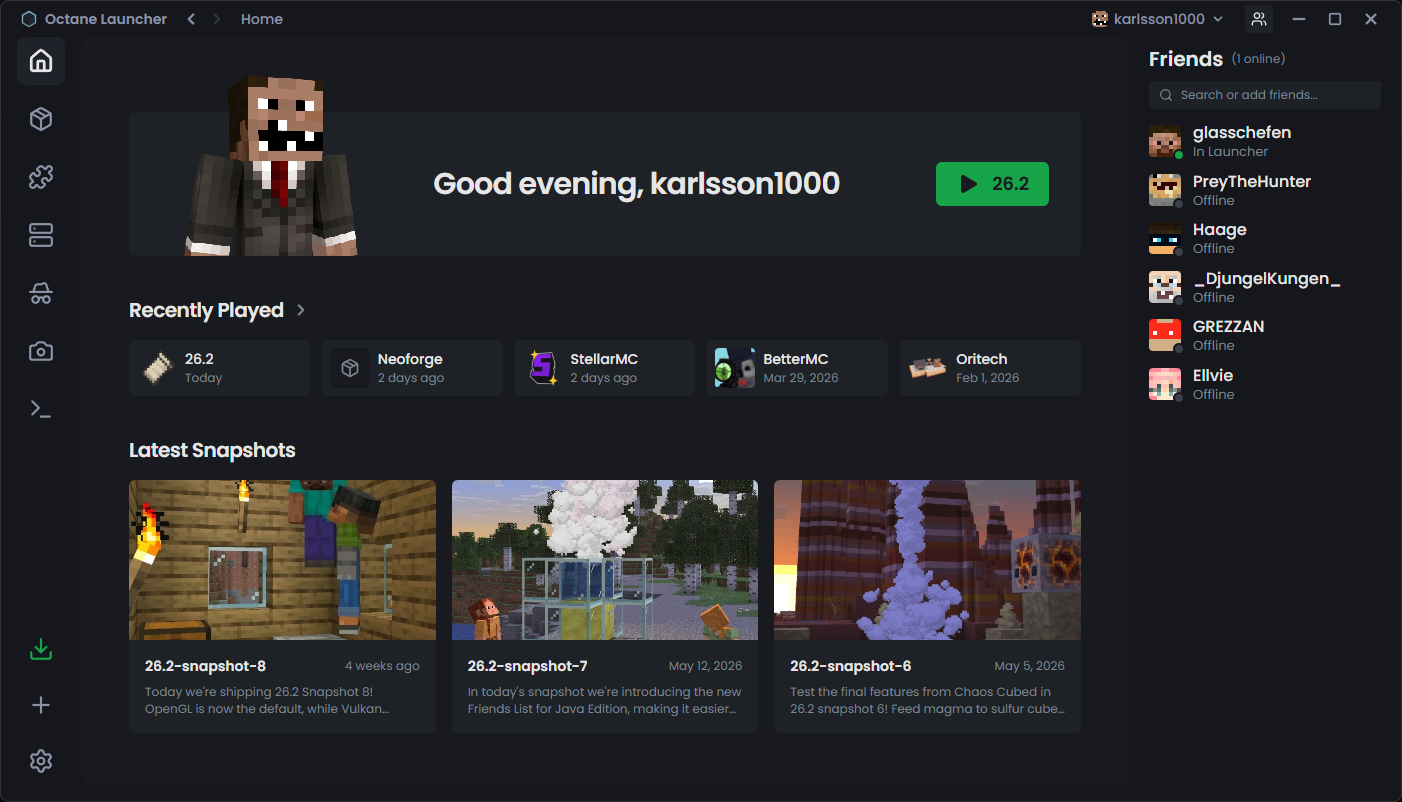Open the StellarMC recently played card
Viewport: 1402px width, 802px height.
pyautogui.click(x=605, y=368)
